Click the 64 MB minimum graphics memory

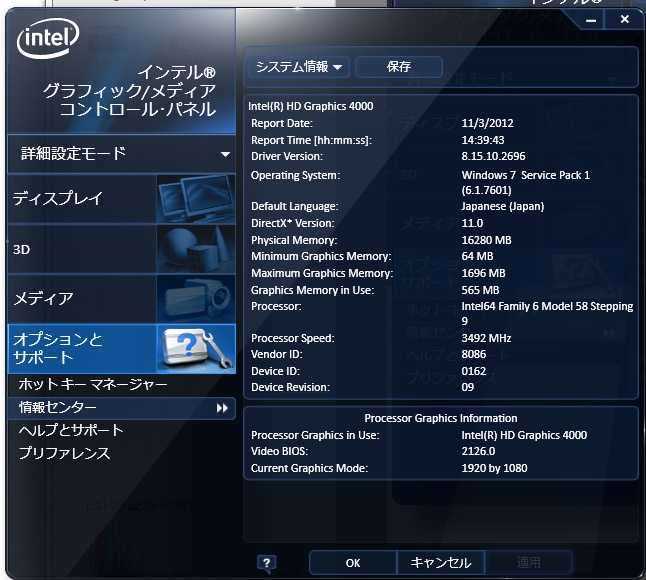(477, 256)
